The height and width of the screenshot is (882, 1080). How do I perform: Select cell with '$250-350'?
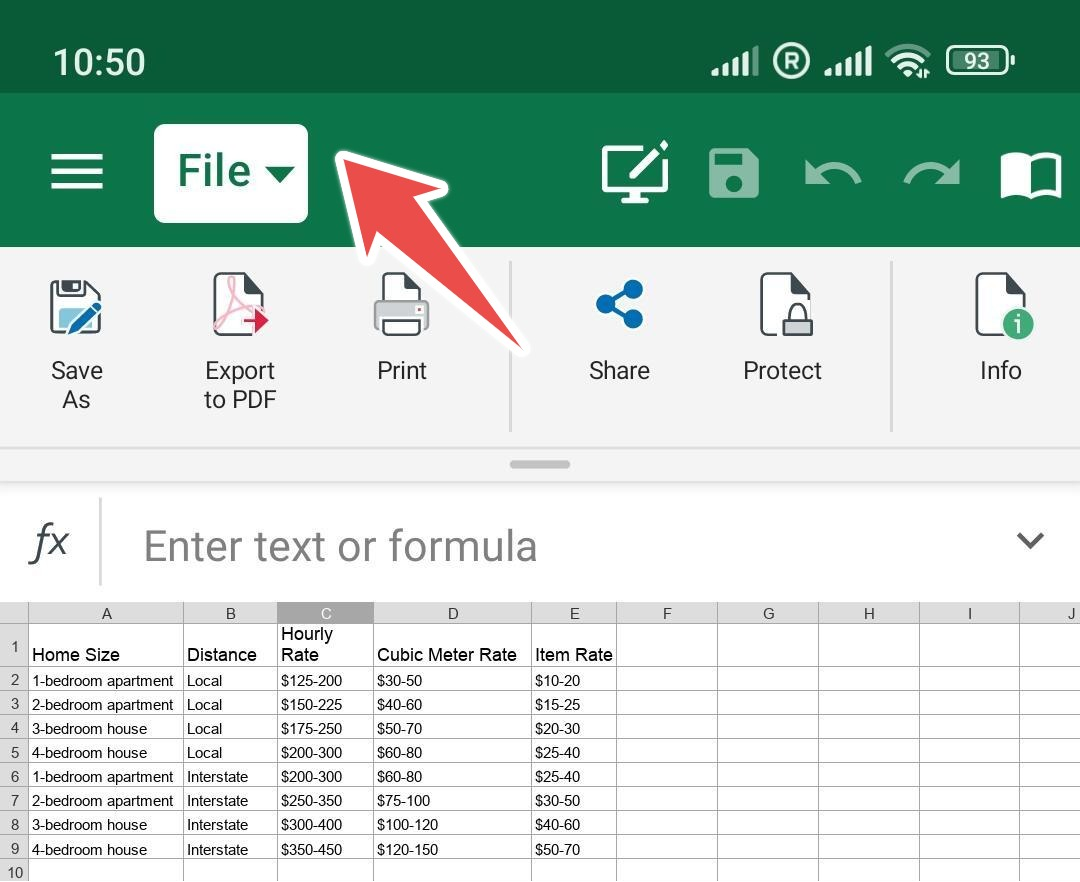325,799
